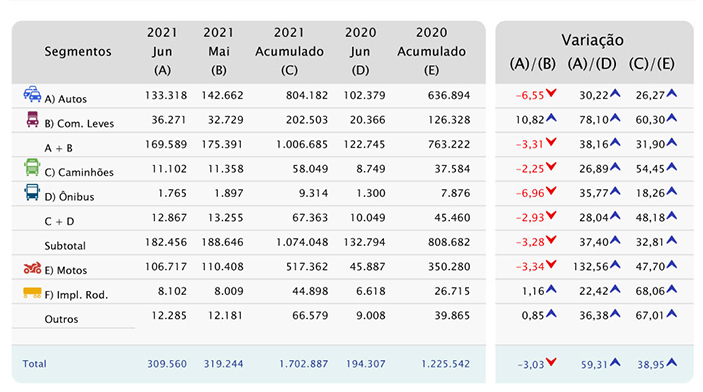
Task: Select the 2021 Acumulado (C) column header
Action: click(289, 51)
